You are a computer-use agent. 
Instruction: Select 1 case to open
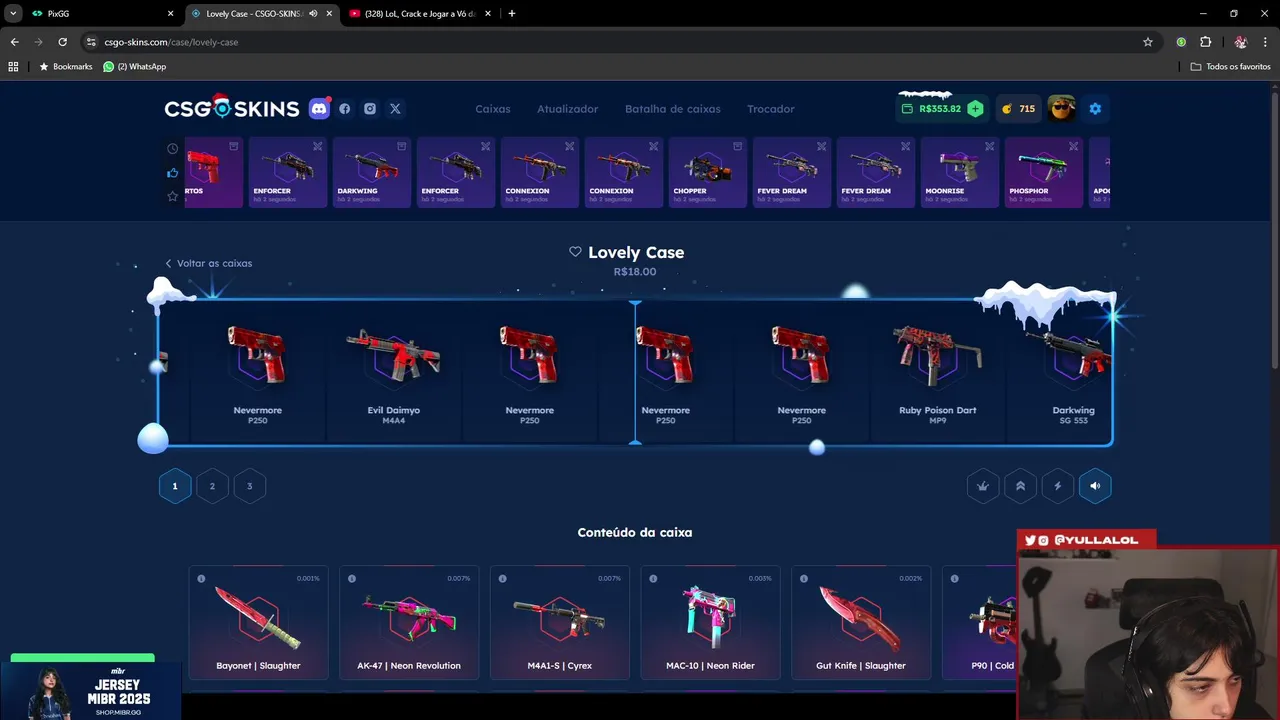[x=175, y=486]
